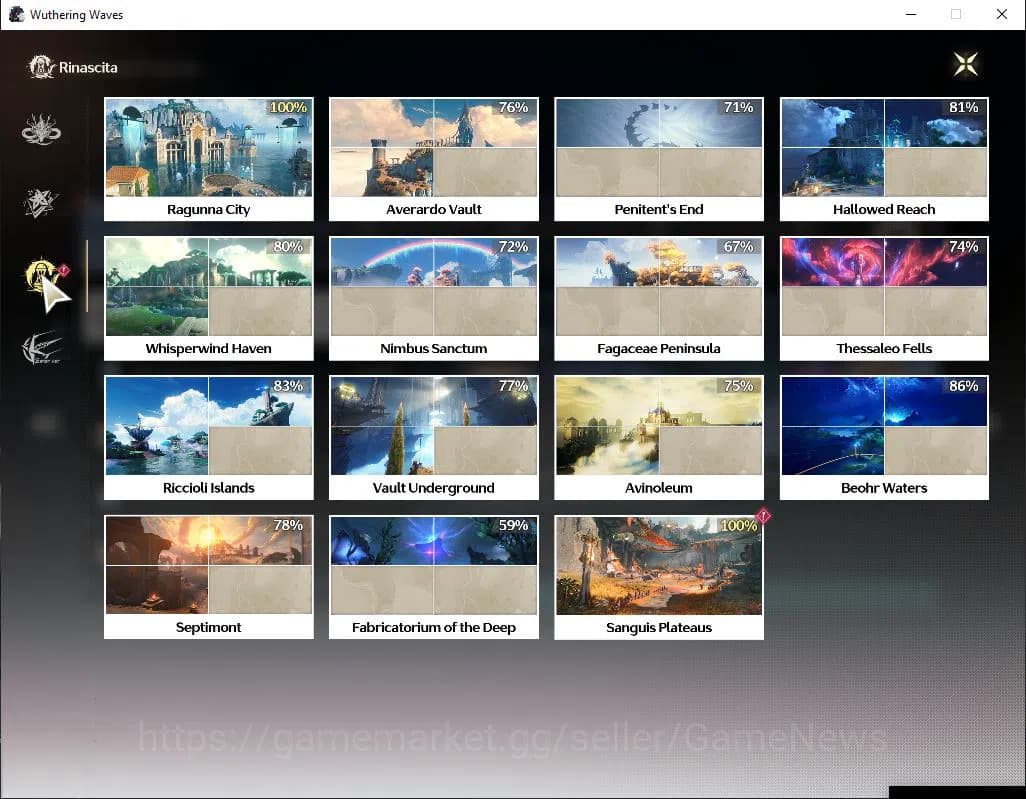Open the Nimbus Sanctum exploration card
The image size is (1026, 799).
pos(434,297)
